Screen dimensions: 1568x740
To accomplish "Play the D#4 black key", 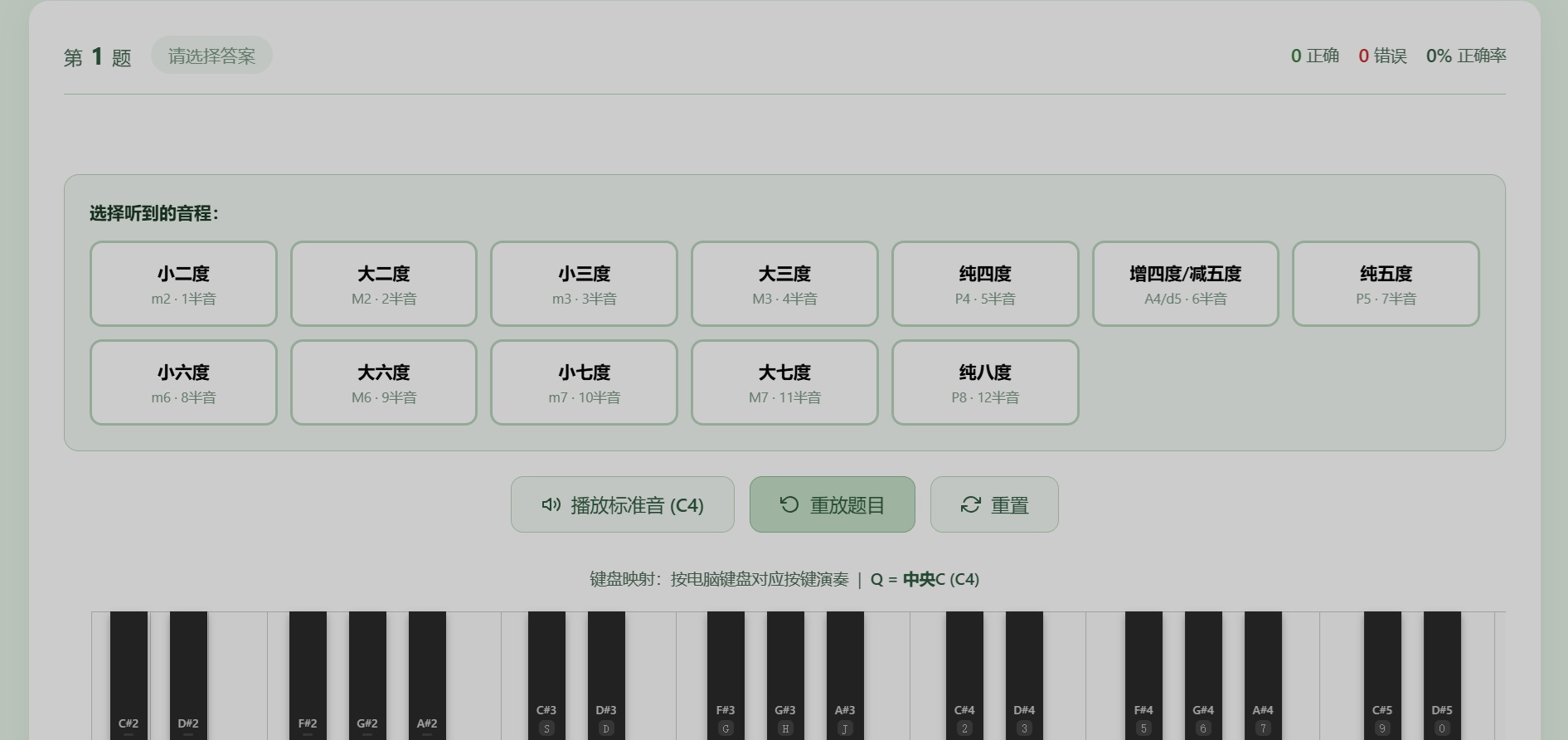I will coord(1024,675).
